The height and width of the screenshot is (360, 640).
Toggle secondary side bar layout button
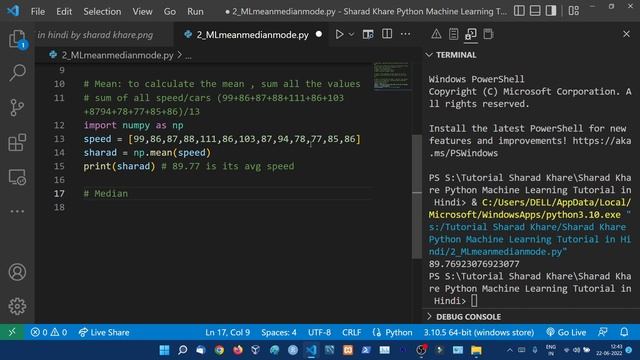[x=551, y=11]
